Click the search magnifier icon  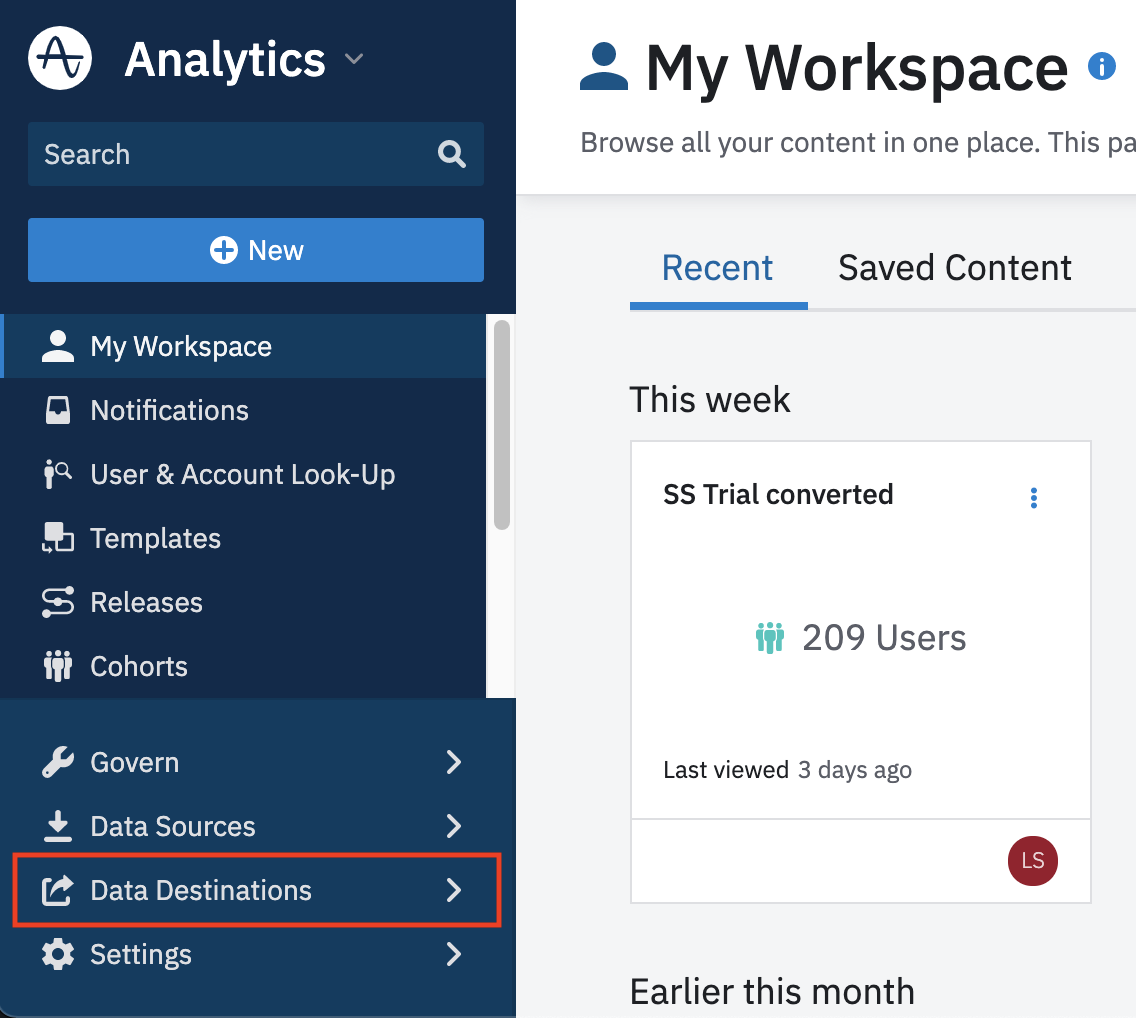[x=452, y=154]
